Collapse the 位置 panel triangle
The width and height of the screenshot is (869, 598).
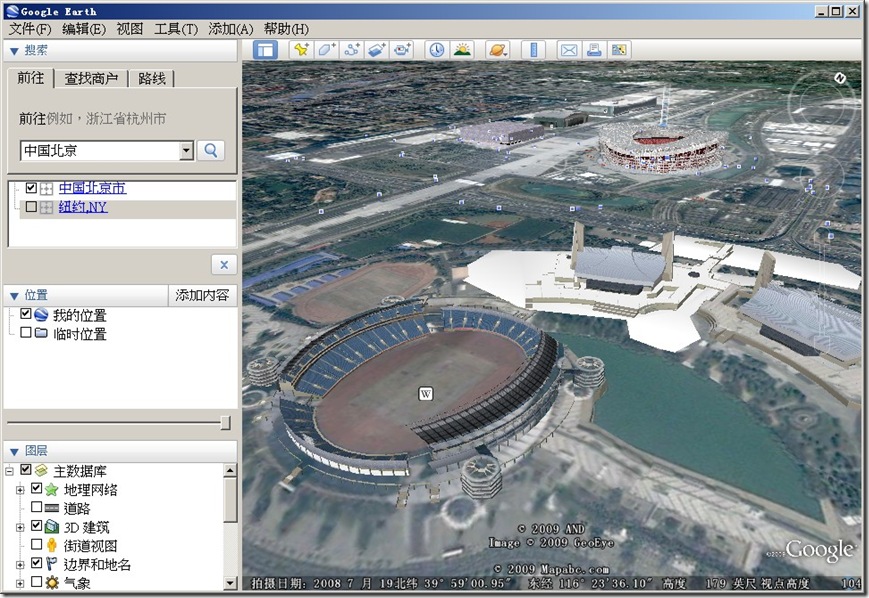[14, 296]
